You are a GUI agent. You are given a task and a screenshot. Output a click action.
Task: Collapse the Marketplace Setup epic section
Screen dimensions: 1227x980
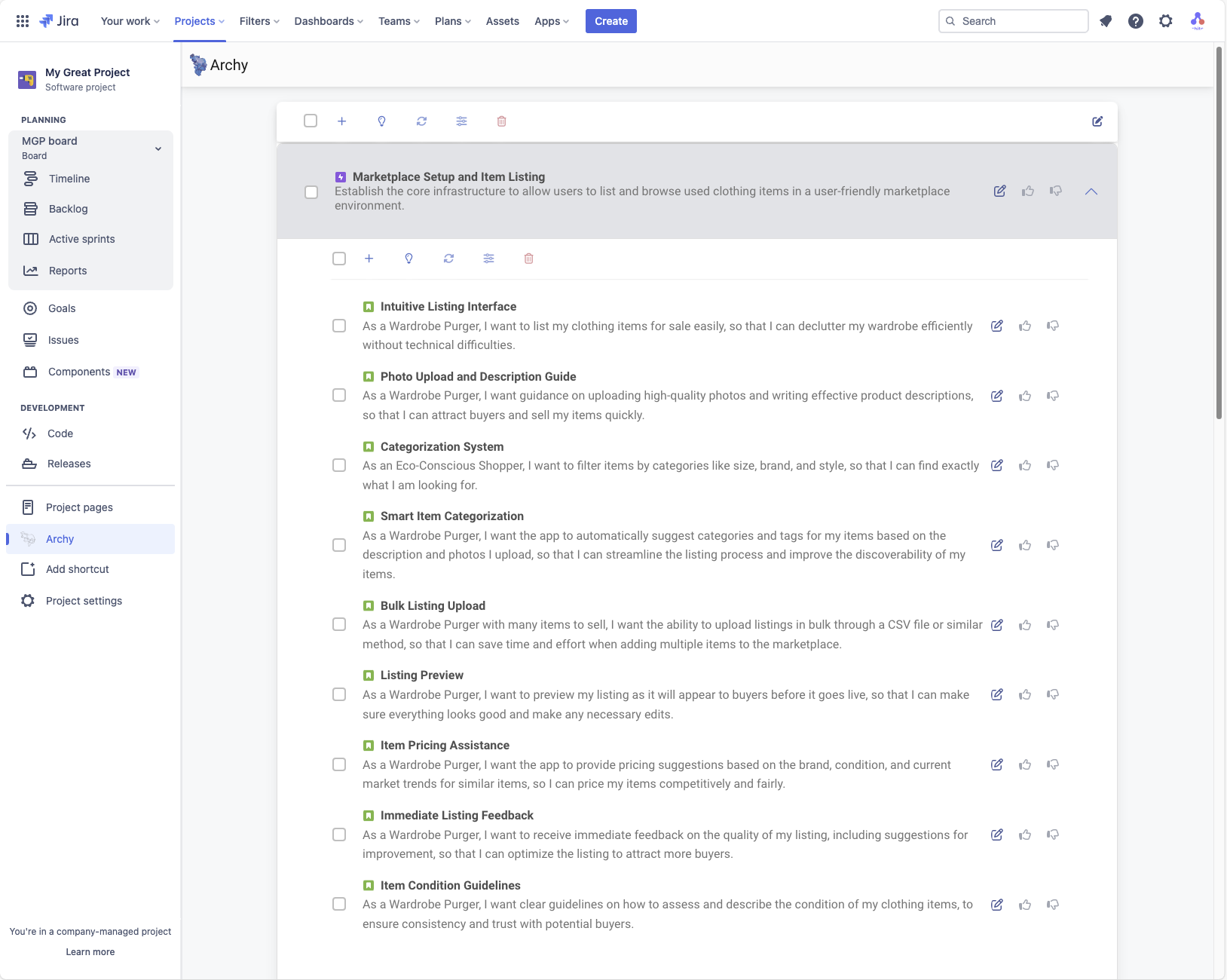[x=1091, y=191]
